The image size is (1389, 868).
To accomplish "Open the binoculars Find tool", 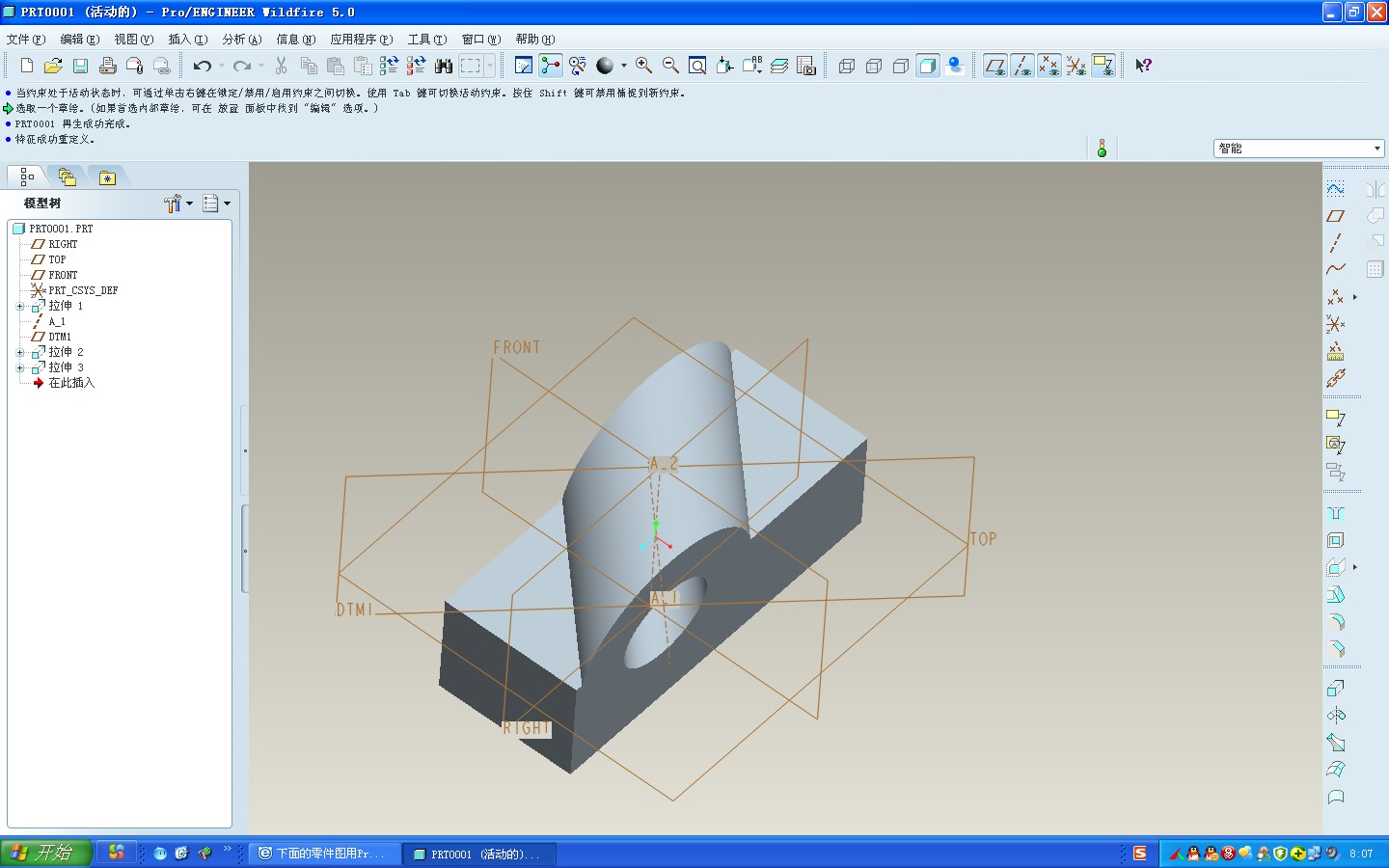I will 444,66.
